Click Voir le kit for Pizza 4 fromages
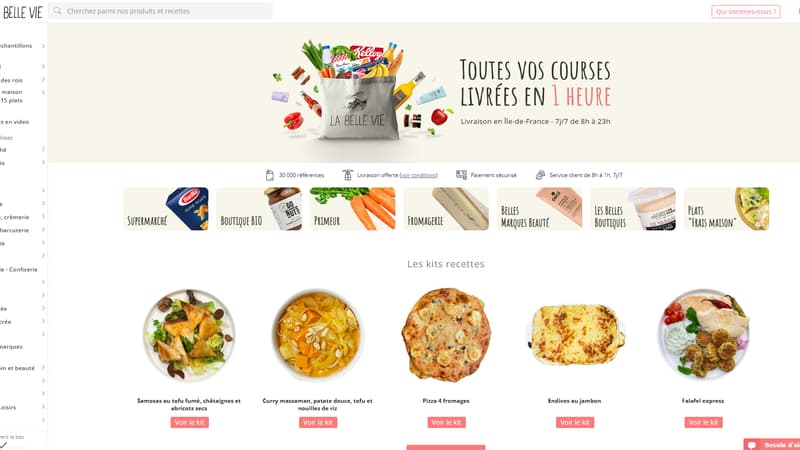This screenshot has height=450, width=800. tap(446, 422)
